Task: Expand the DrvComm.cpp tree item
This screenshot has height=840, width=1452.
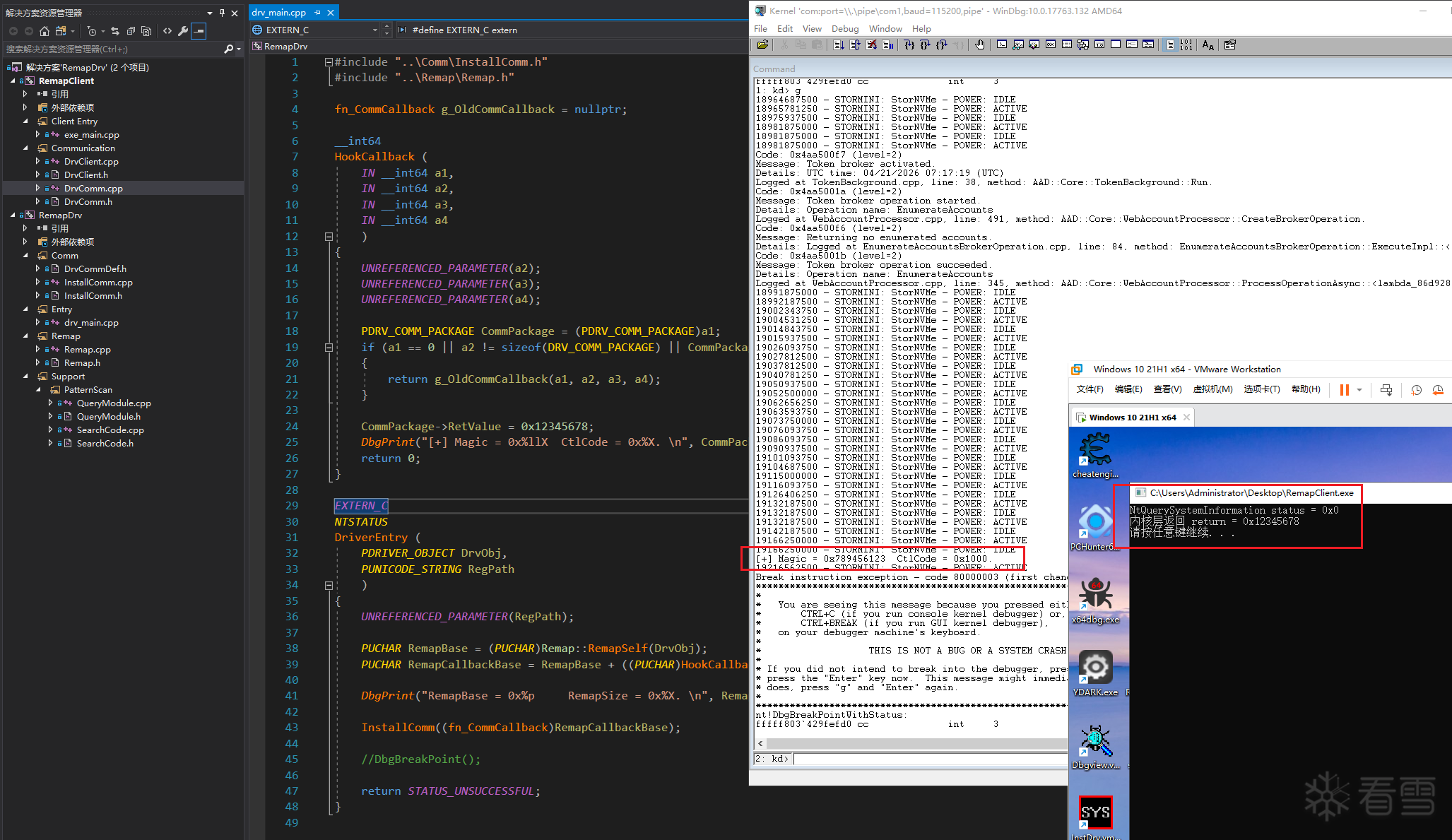Action: pos(37,189)
